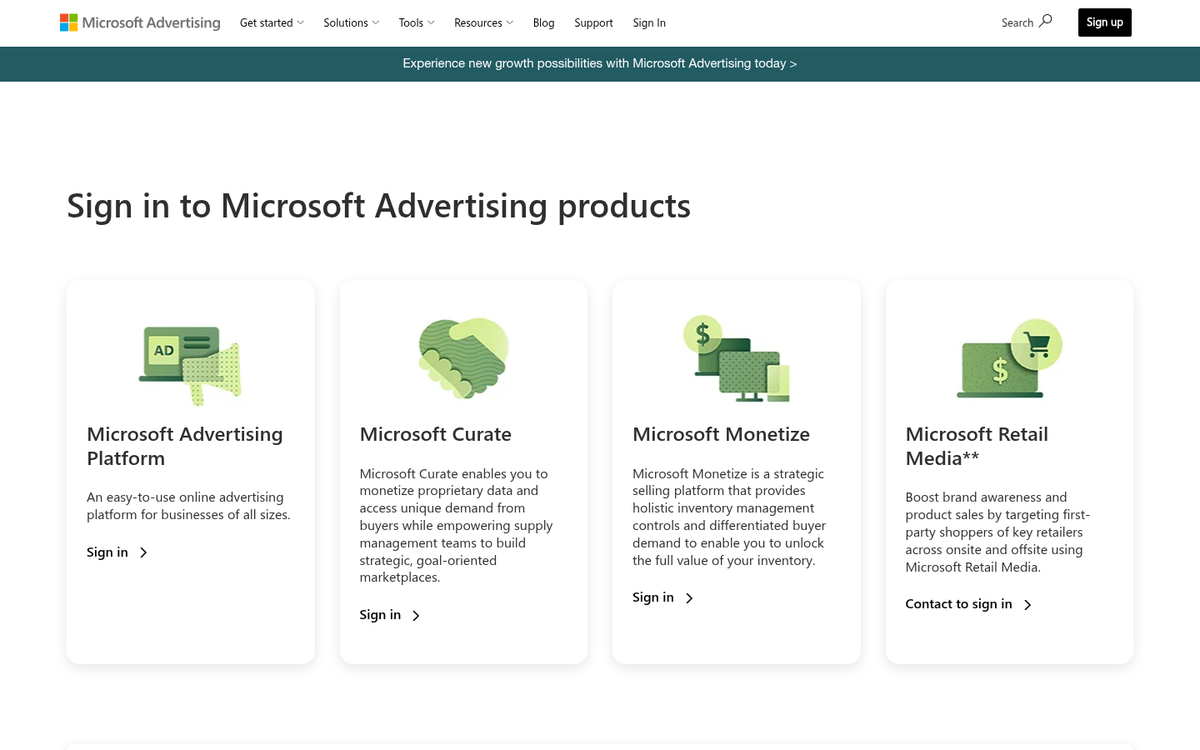Open the growth possibilities banner link

[598, 63]
